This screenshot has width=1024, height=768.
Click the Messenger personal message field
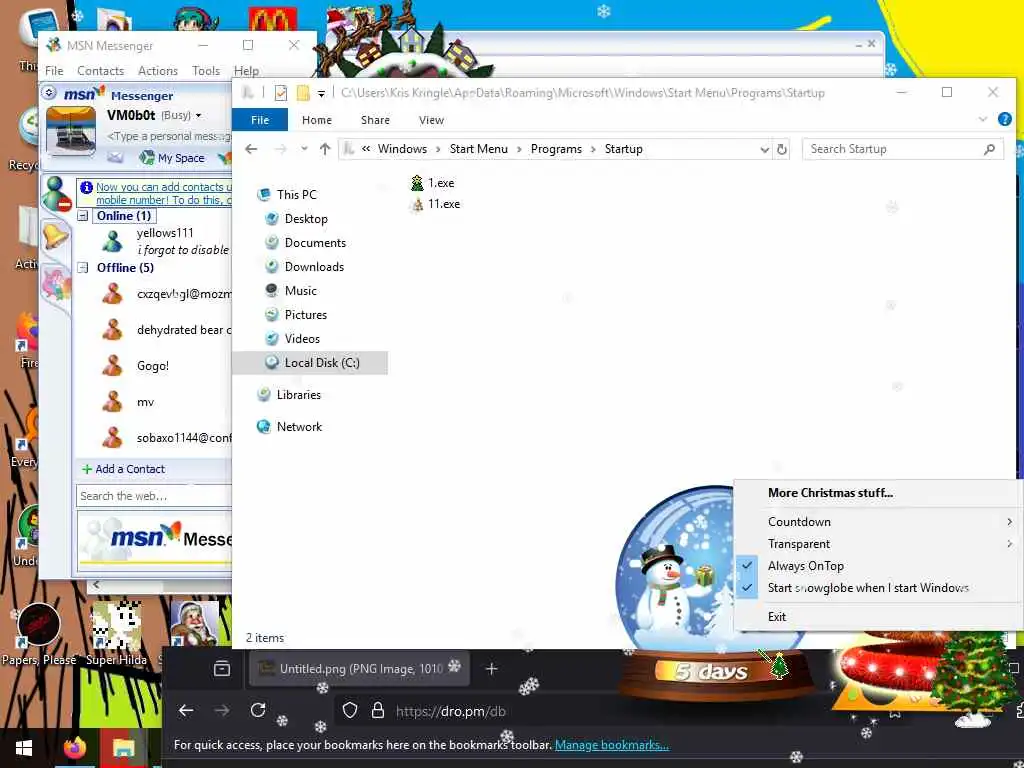[x=168, y=136]
